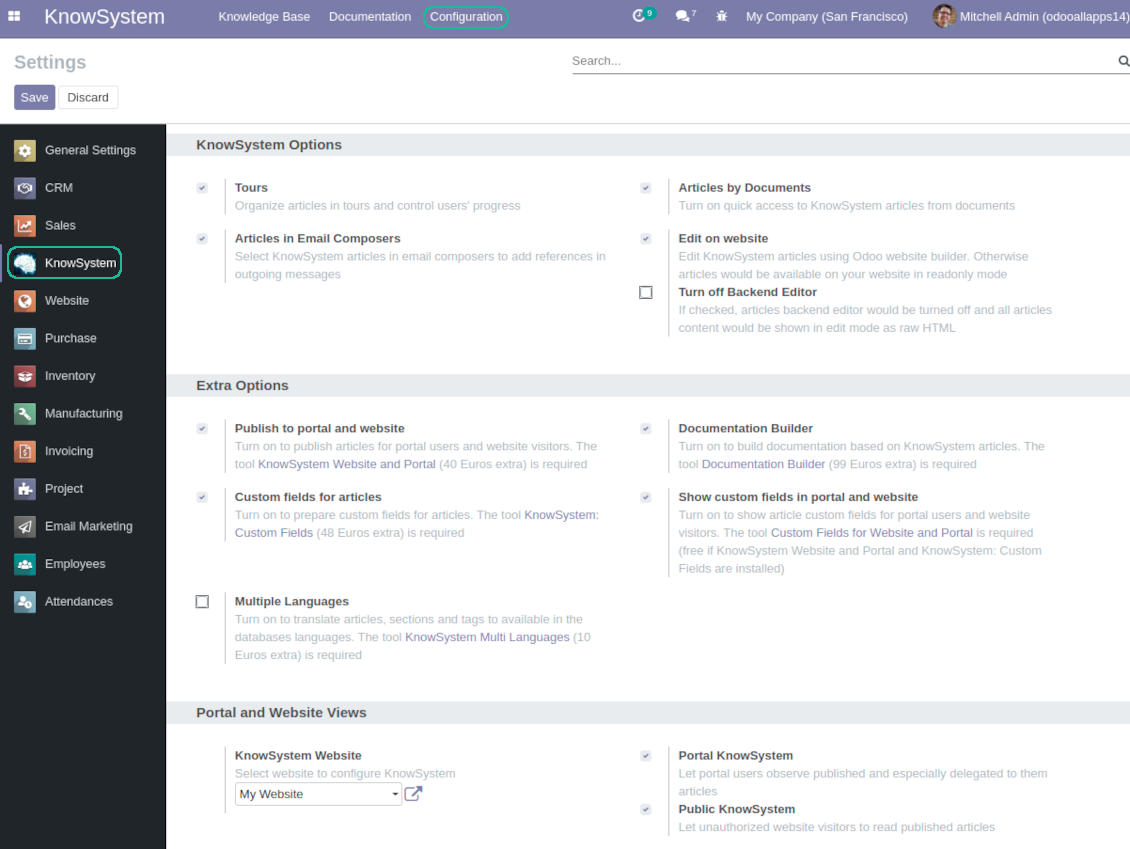Open Documentation Builder link

click(x=763, y=464)
